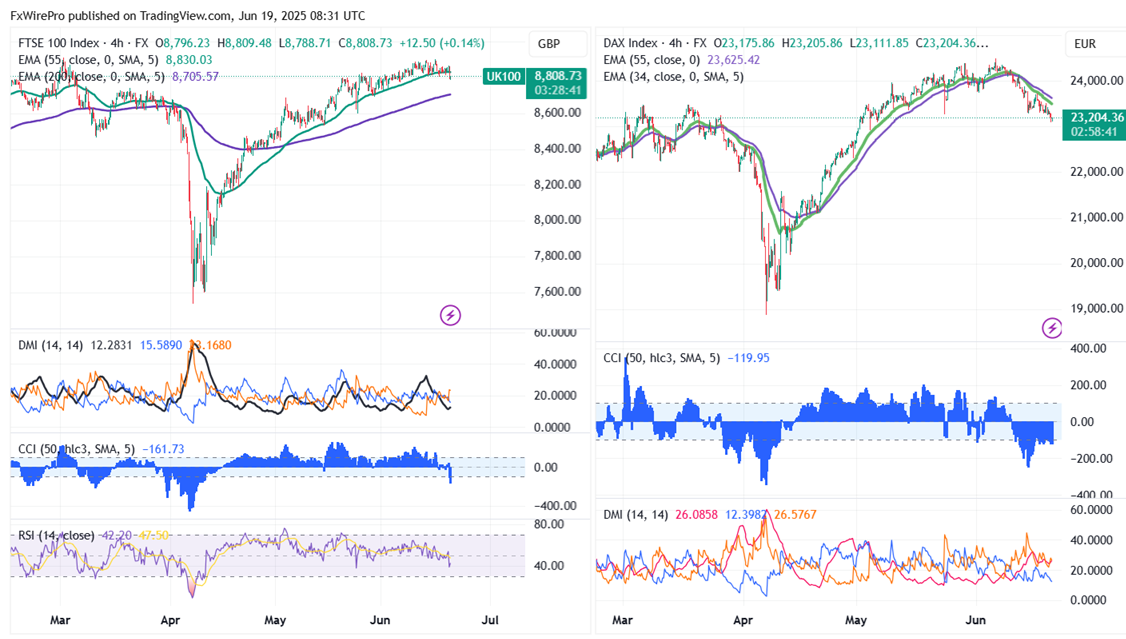This screenshot has height=639, width=1126.
Task: Click the DAX EMA 55 value 23,625.42
Action: 733,60
